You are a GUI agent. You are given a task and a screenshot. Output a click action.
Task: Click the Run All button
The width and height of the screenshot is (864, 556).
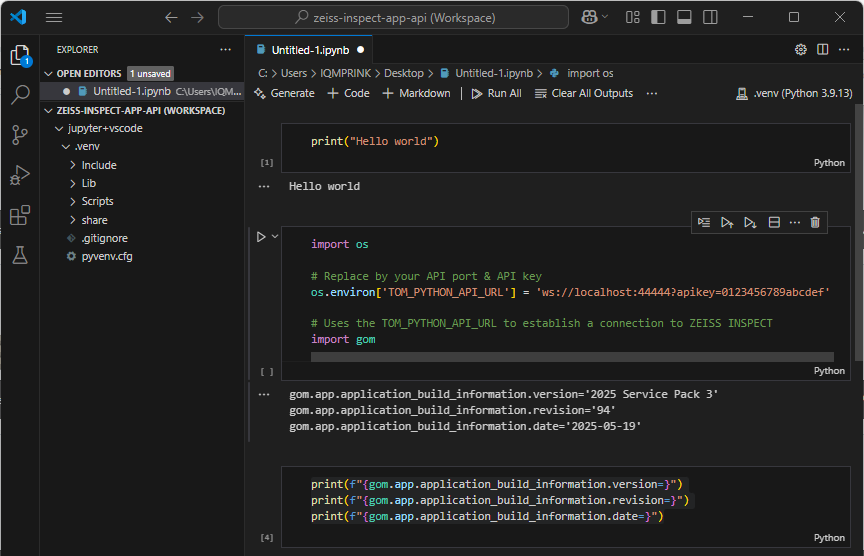(496, 93)
